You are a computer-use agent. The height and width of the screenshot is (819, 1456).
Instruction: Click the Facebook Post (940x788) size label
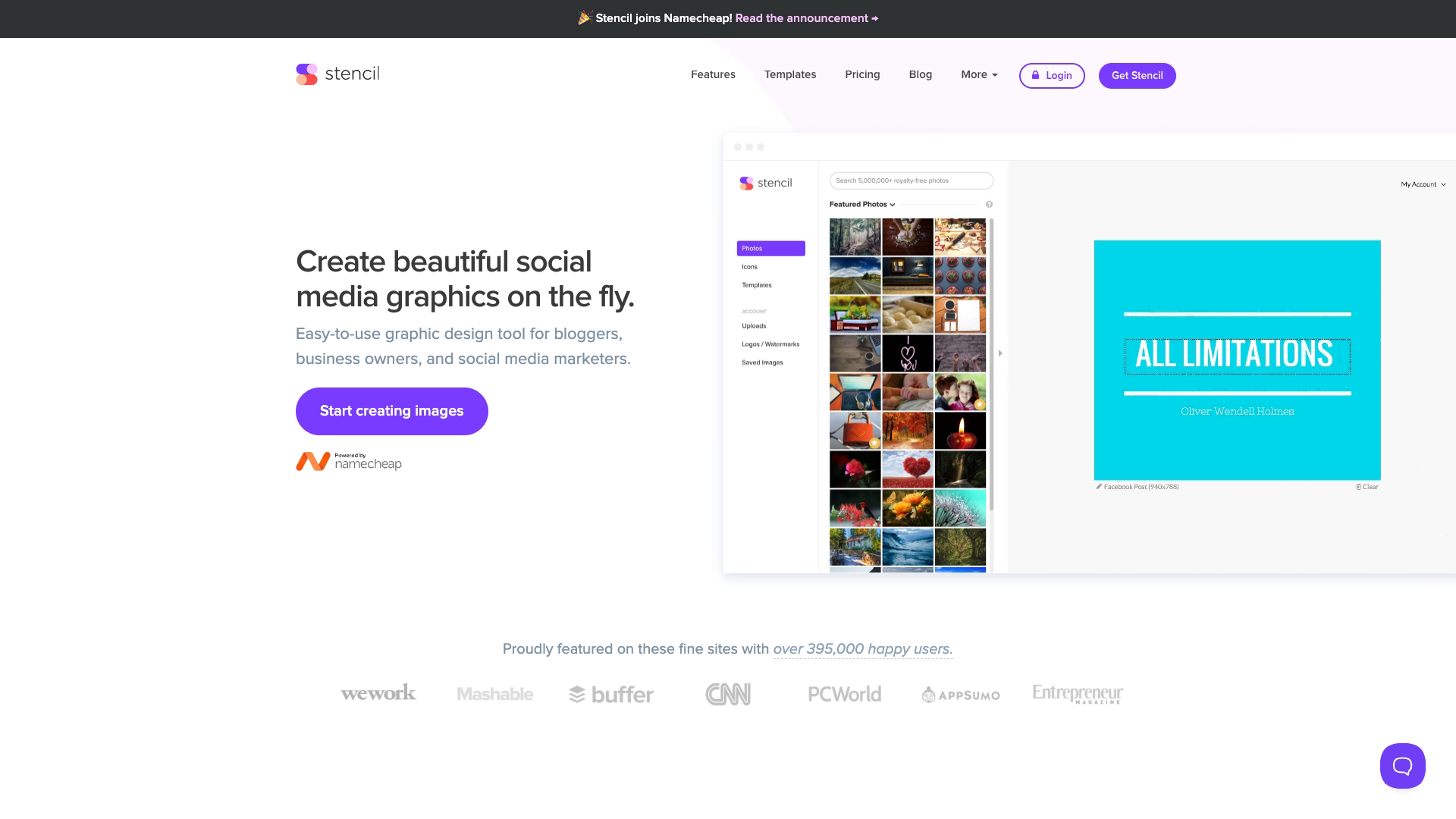click(1137, 487)
